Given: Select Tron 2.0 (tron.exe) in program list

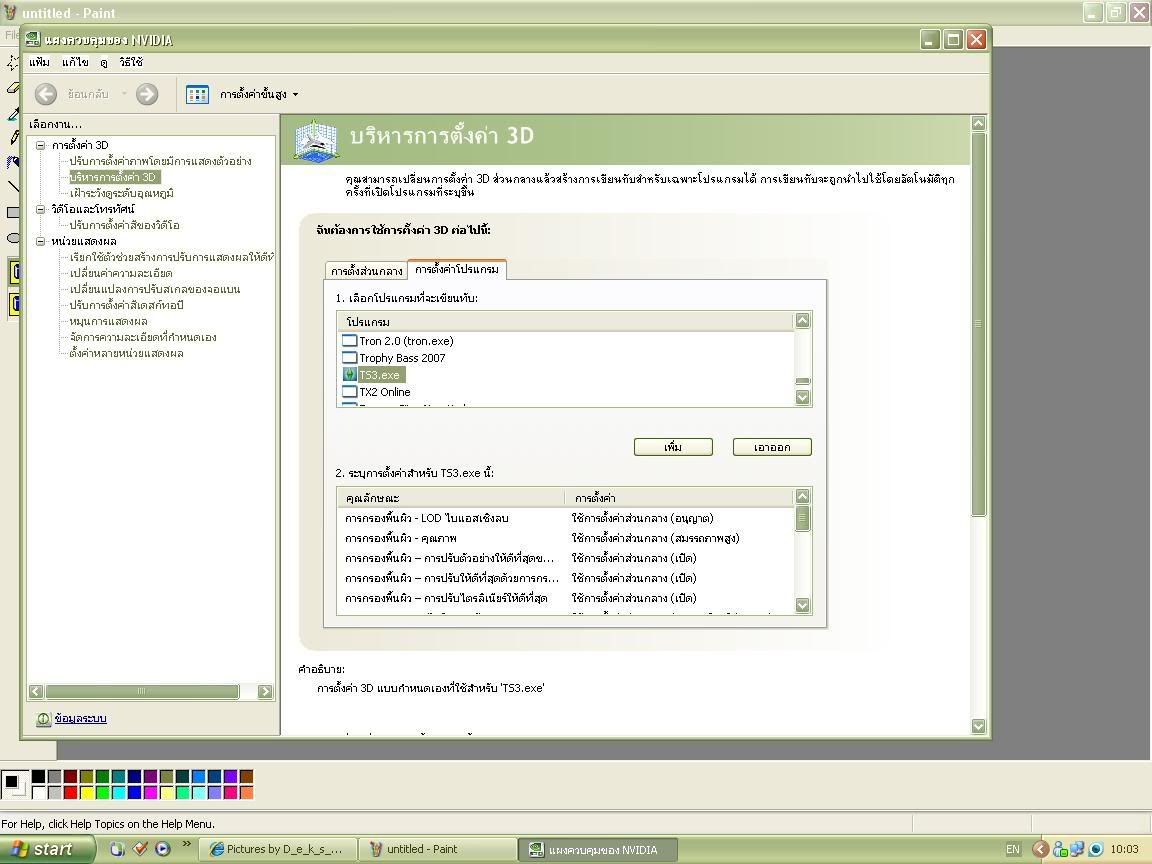Looking at the screenshot, I should (x=406, y=341).
